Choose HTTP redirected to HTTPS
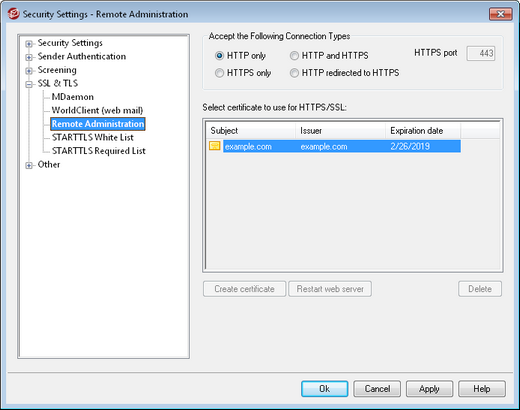This screenshot has height=410, width=520. [294, 73]
